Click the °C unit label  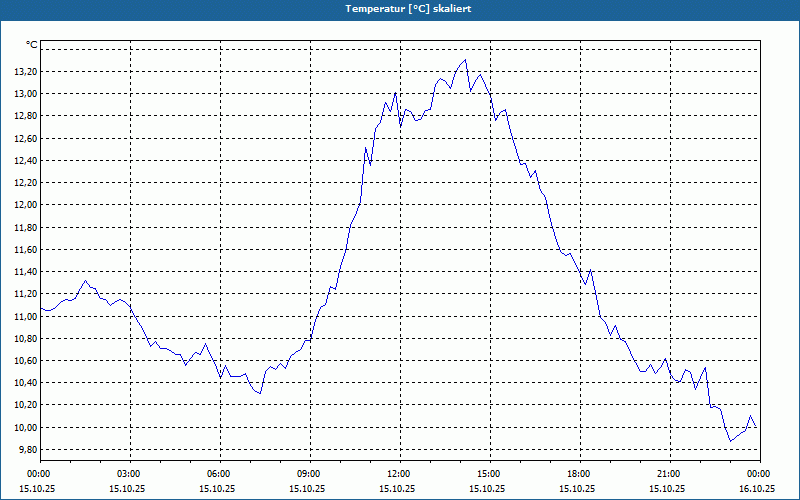[32, 45]
